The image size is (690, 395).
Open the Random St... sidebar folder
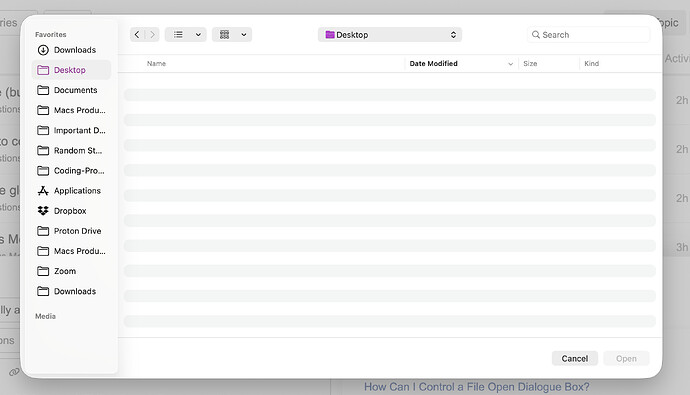(71, 150)
